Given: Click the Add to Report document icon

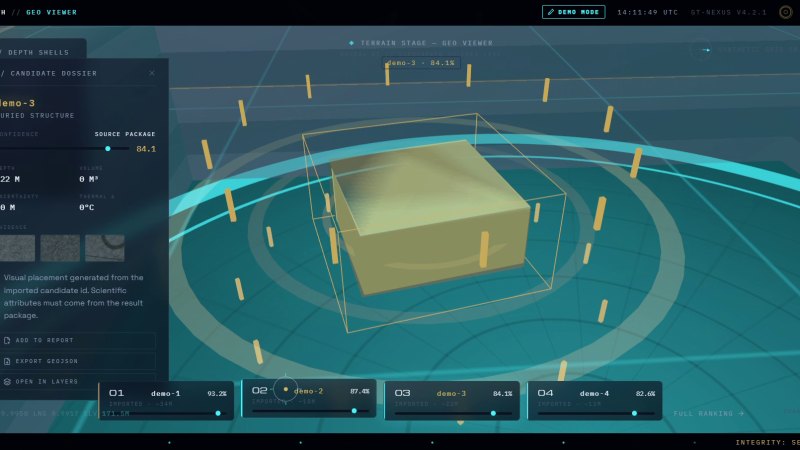Looking at the screenshot, I should point(7,340).
